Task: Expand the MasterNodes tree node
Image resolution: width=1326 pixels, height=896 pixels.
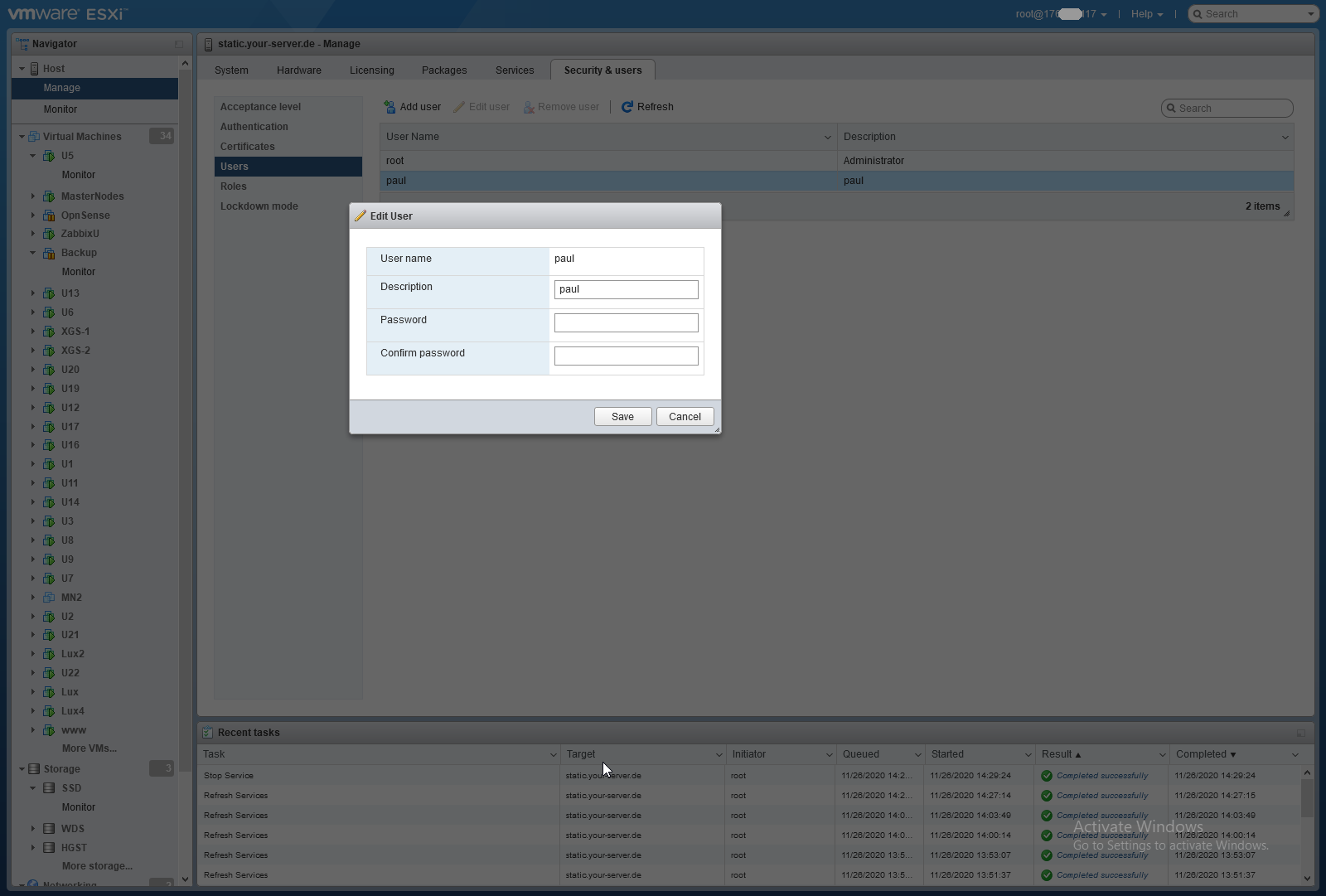Action: (x=33, y=196)
